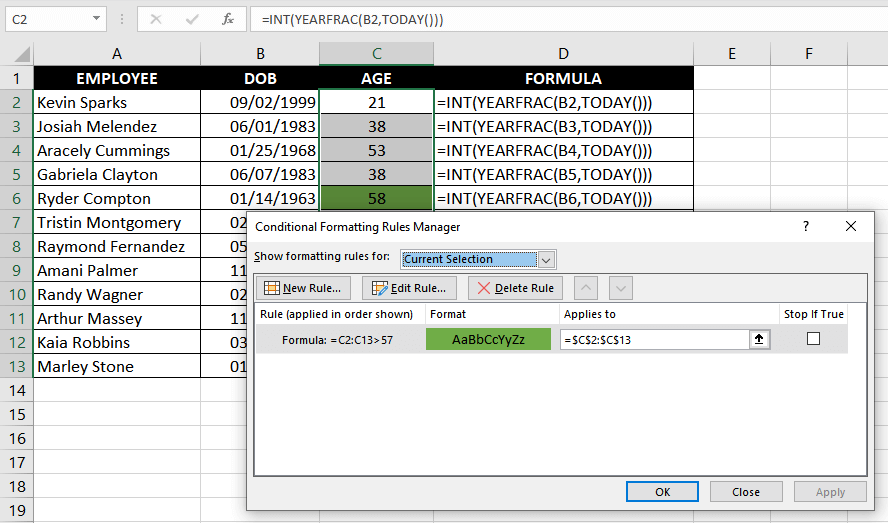Select the rule Formula: =C2:C13>57
The image size is (888, 523).
[338, 340]
